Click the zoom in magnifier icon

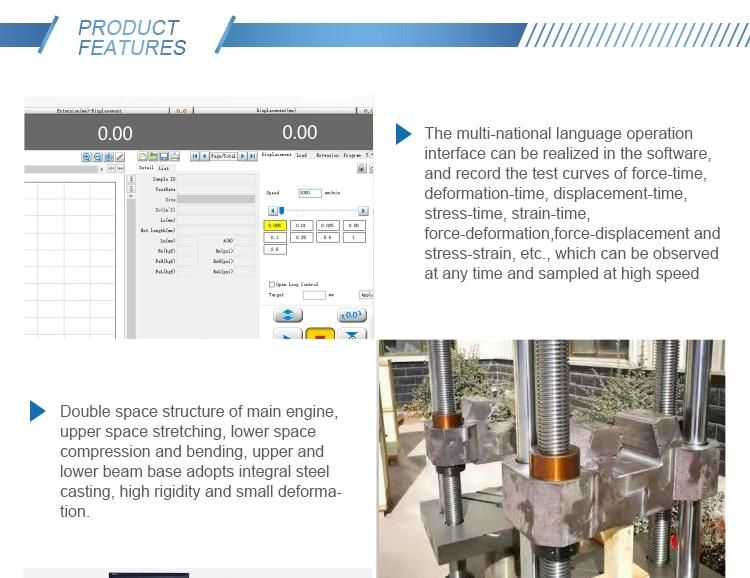(86, 156)
